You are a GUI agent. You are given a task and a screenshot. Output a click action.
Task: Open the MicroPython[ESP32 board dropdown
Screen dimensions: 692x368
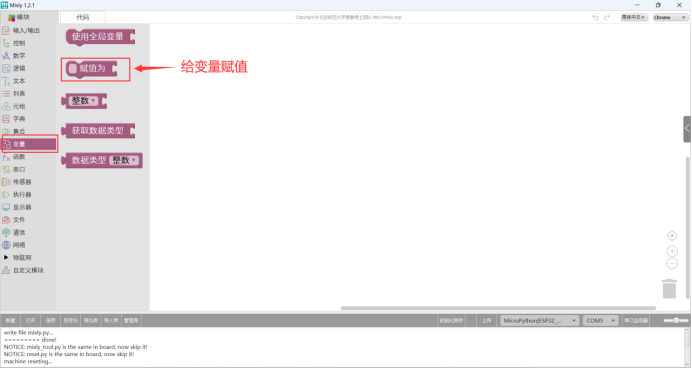coord(539,321)
